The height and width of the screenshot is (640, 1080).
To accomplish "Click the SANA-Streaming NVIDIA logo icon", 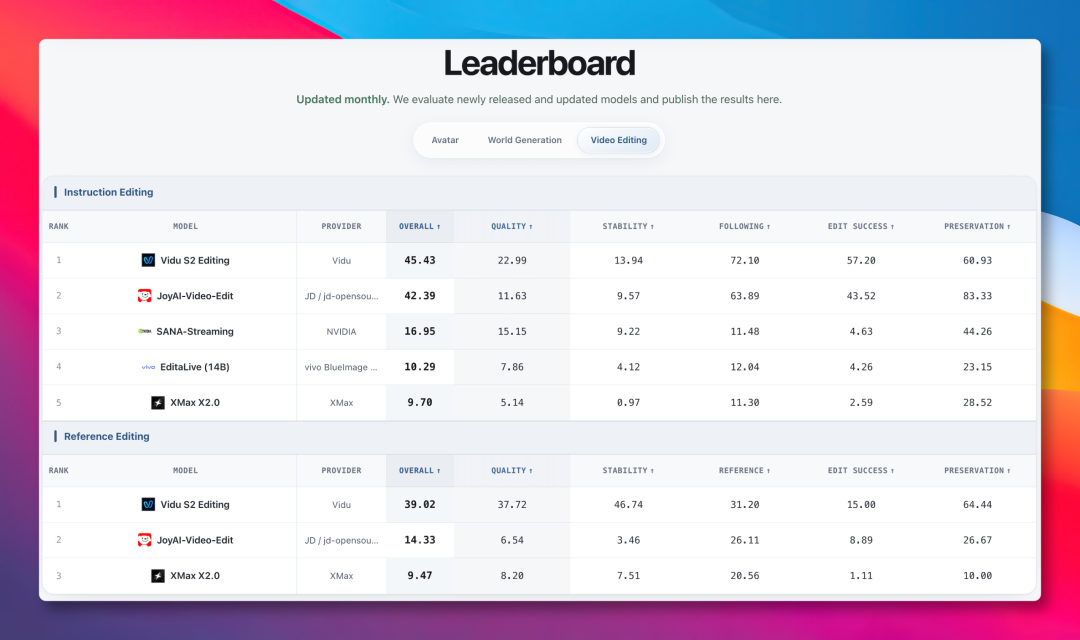I will pos(145,331).
